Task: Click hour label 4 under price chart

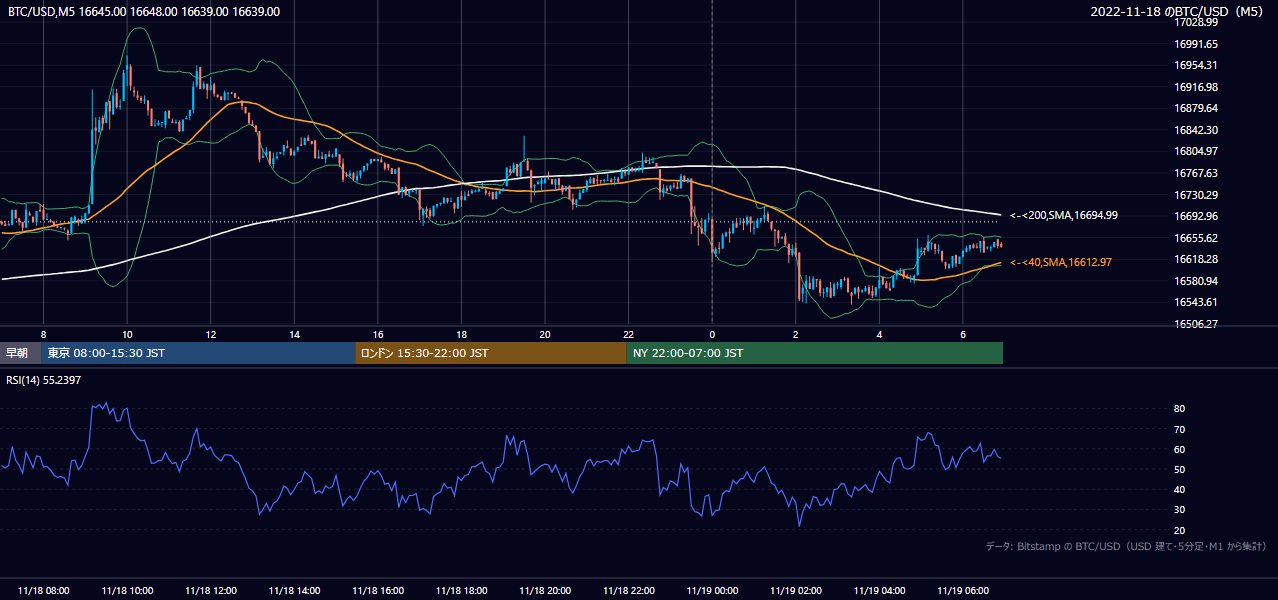Action: click(x=879, y=334)
